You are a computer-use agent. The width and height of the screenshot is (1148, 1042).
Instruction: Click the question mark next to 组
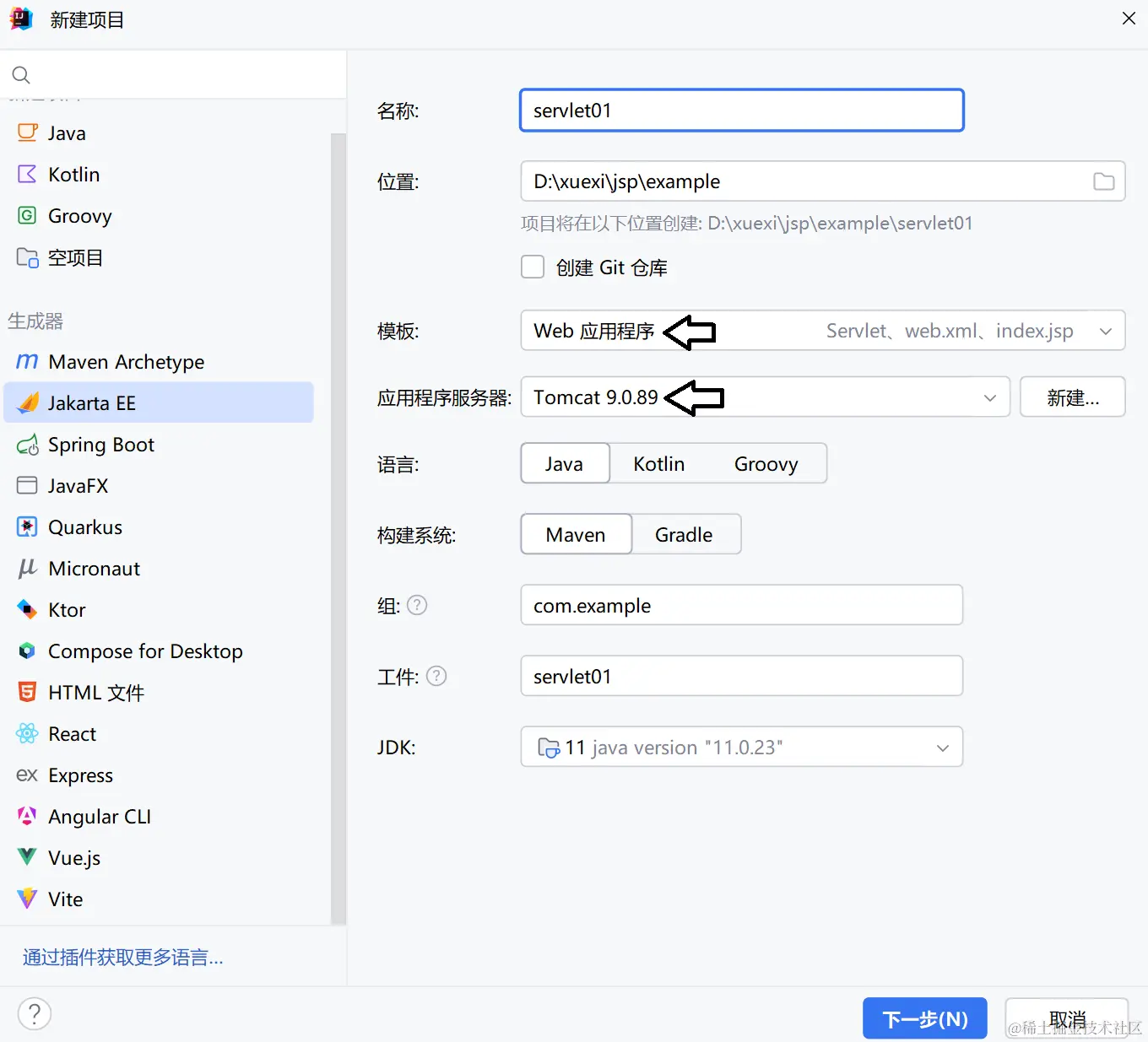pos(417,604)
